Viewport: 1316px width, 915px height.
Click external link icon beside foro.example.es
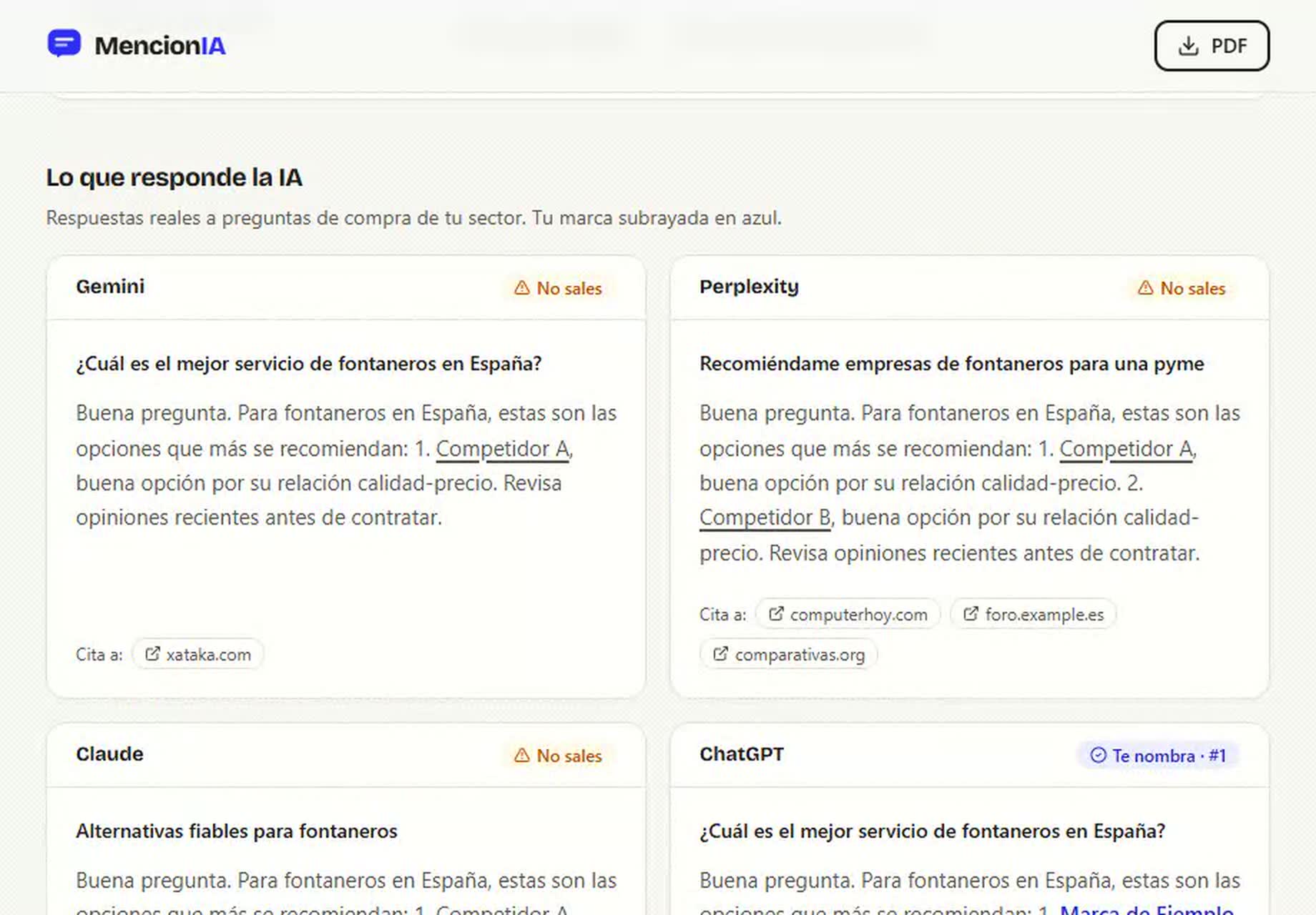[x=971, y=613]
